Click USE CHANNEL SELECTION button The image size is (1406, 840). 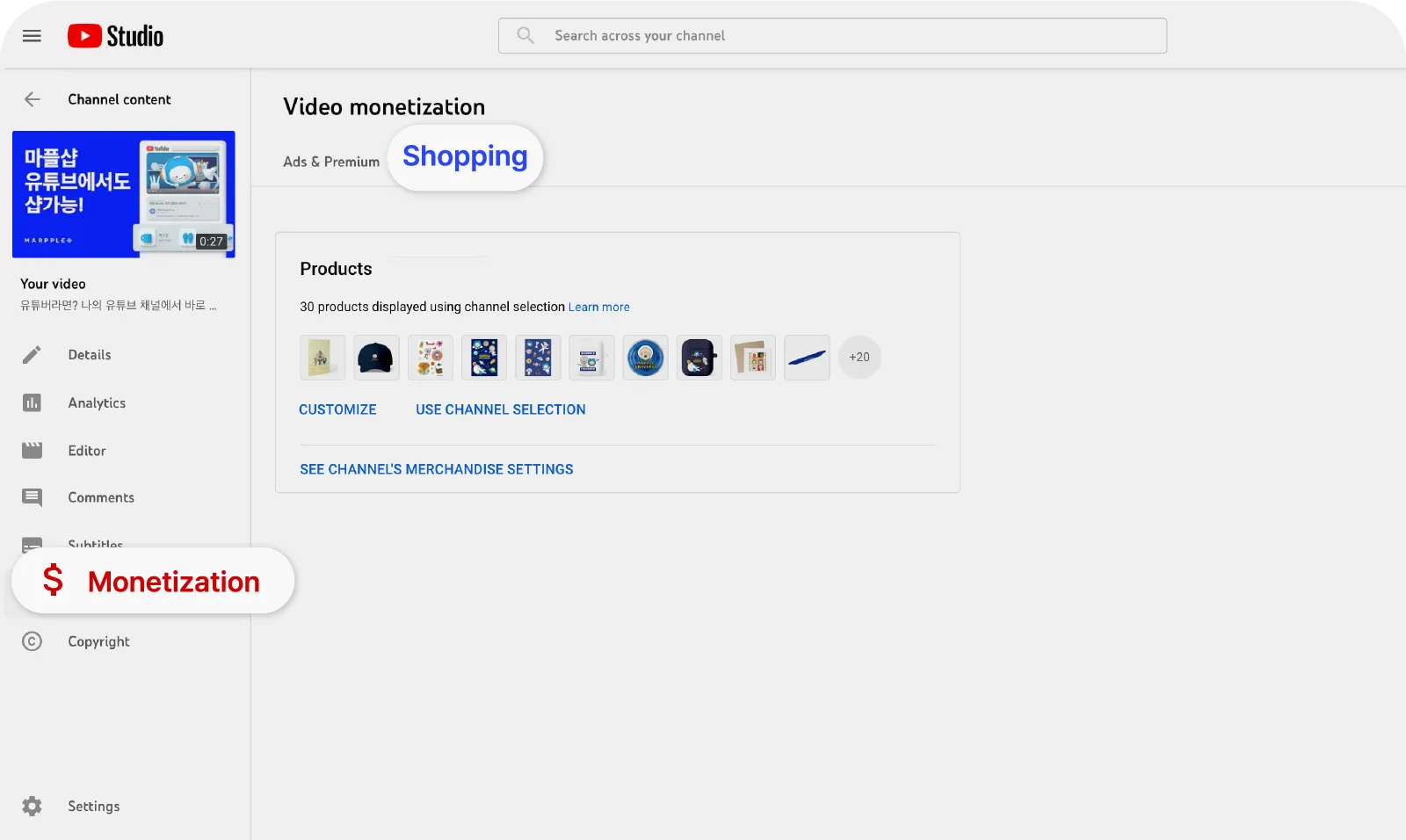501,409
